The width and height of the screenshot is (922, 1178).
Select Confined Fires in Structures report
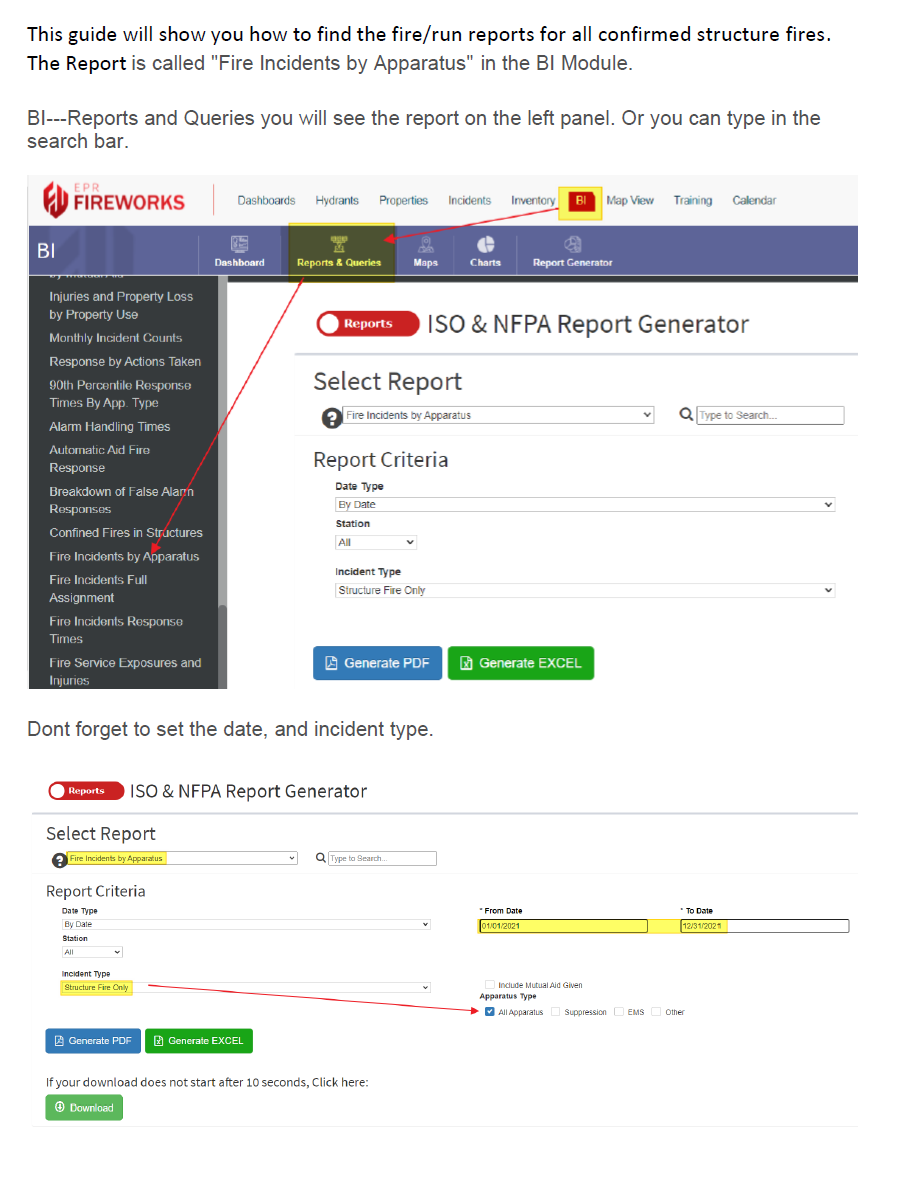(x=125, y=533)
